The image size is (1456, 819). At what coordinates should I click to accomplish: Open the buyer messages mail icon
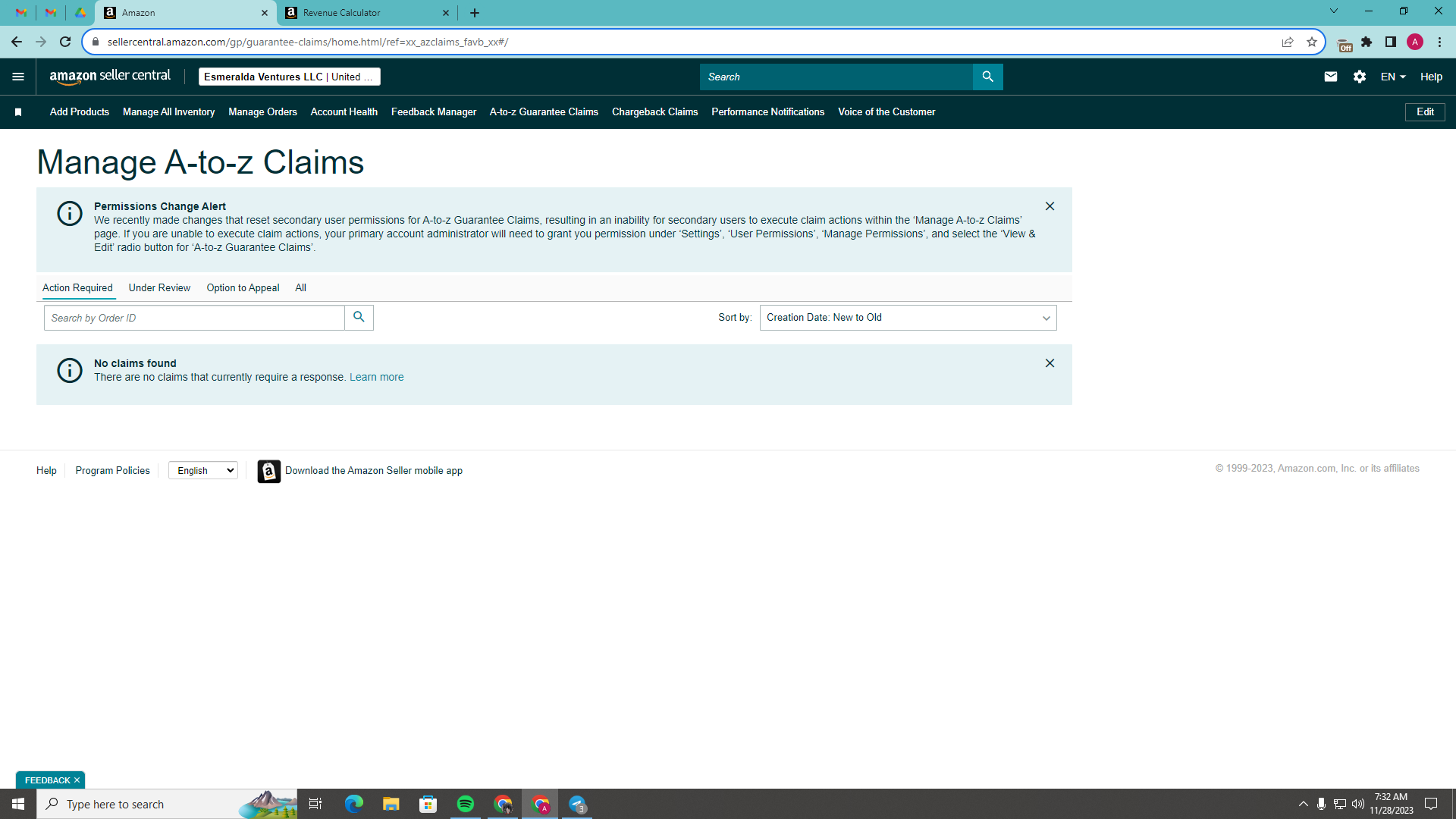pyautogui.click(x=1330, y=77)
